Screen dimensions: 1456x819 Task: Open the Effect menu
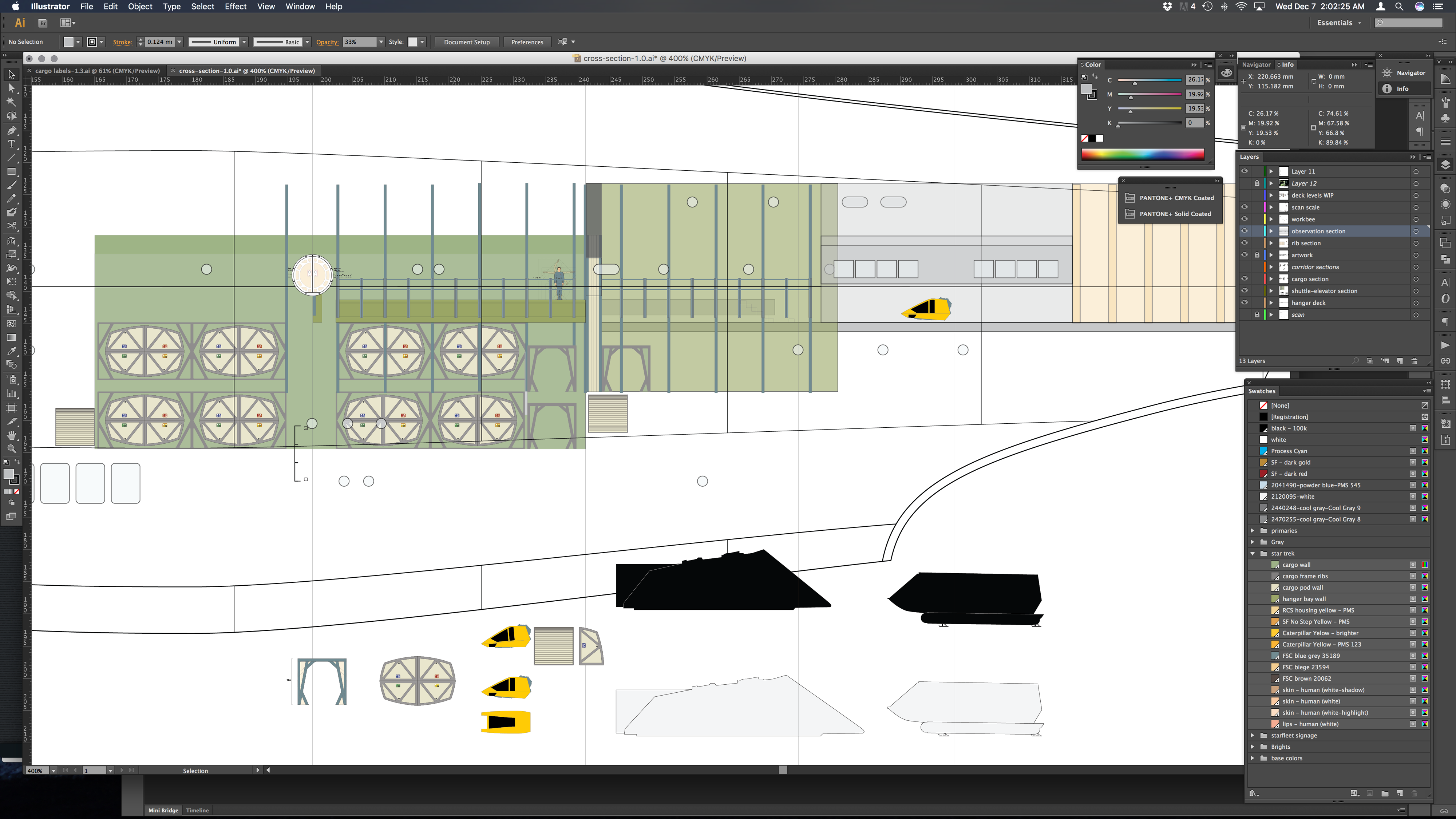(x=235, y=6)
